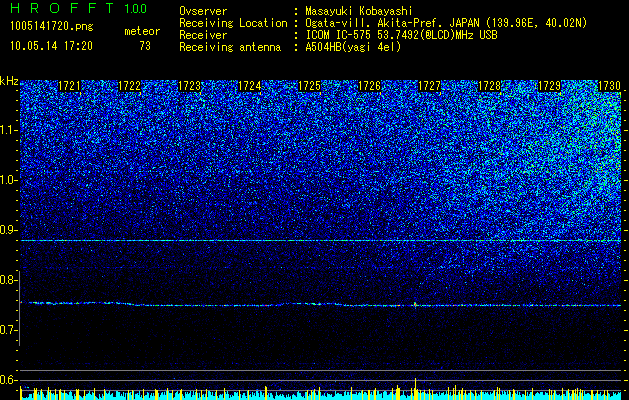
Task: Click the Receiving antenna field label
Action: tap(230, 47)
